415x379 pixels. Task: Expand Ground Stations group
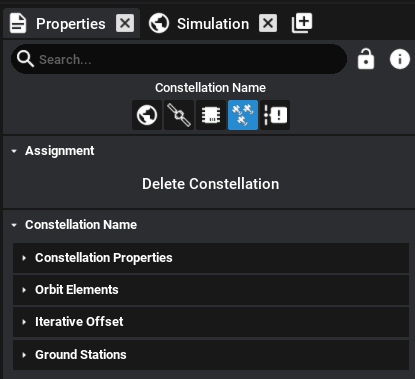click(x=211, y=355)
